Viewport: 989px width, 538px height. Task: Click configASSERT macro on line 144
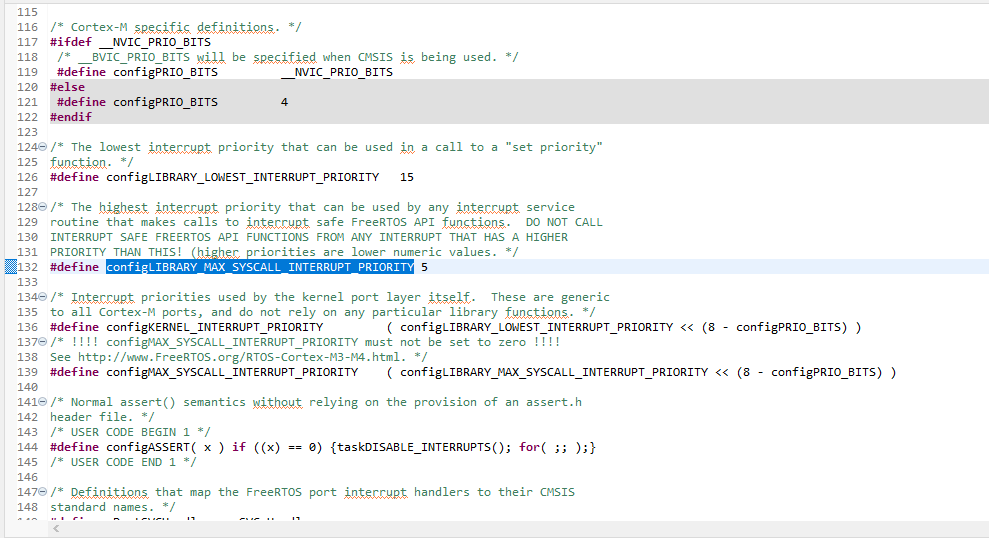pos(148,447)
